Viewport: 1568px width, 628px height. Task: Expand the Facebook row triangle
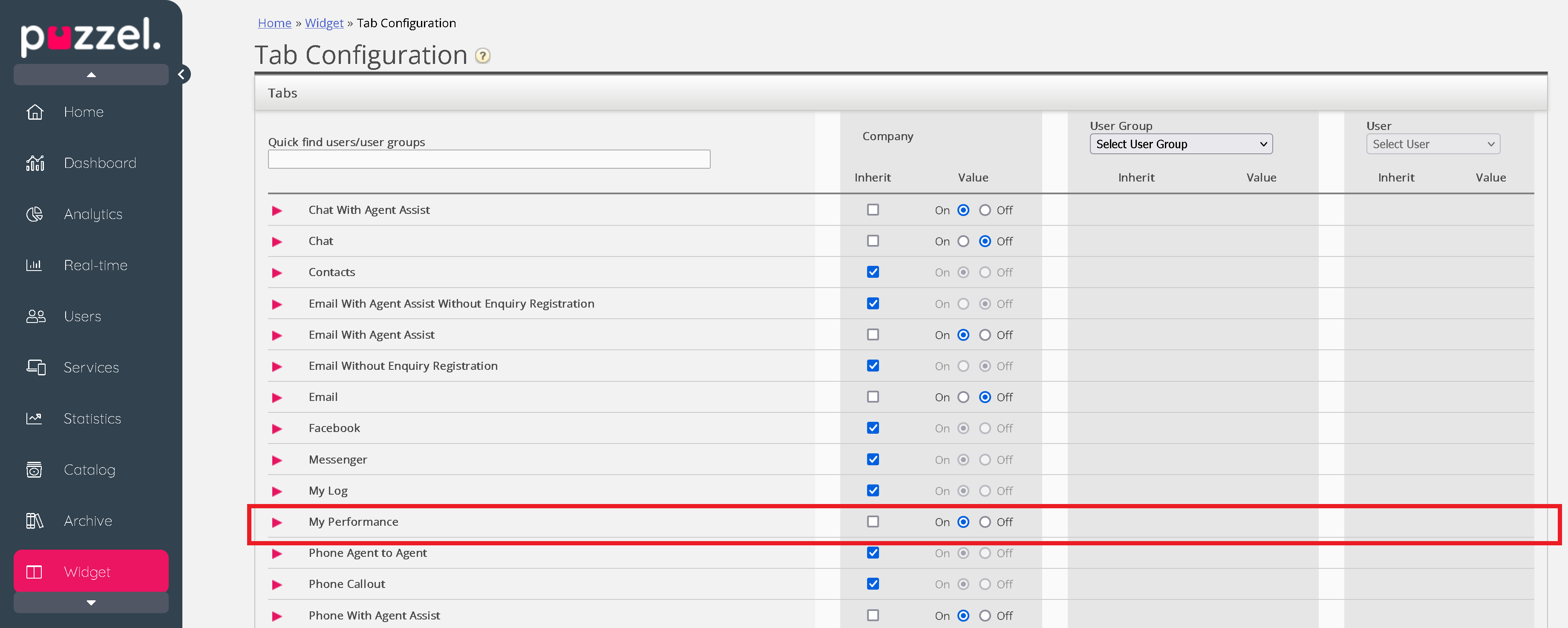coord(277,429)
